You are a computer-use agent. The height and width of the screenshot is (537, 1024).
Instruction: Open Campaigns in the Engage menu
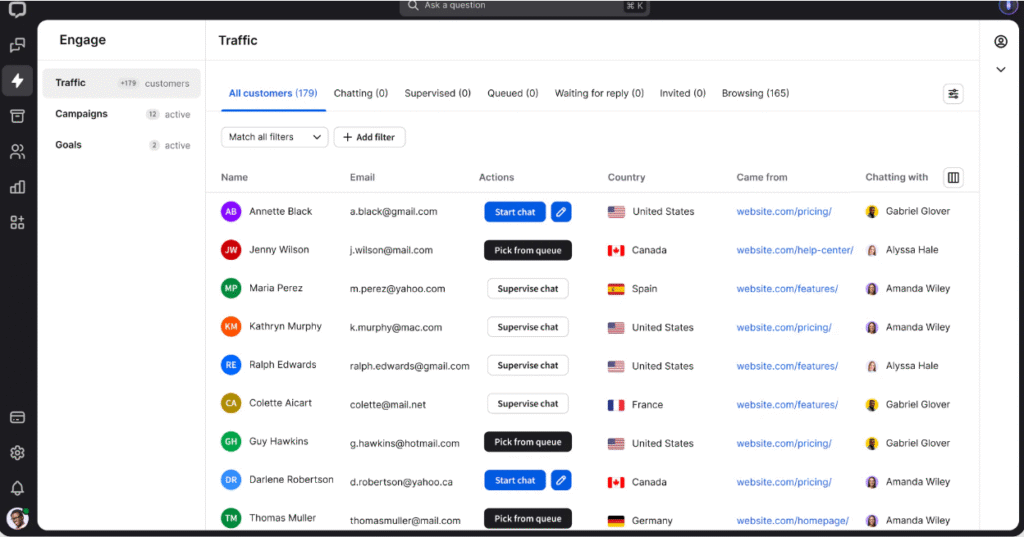coord(82,114)
